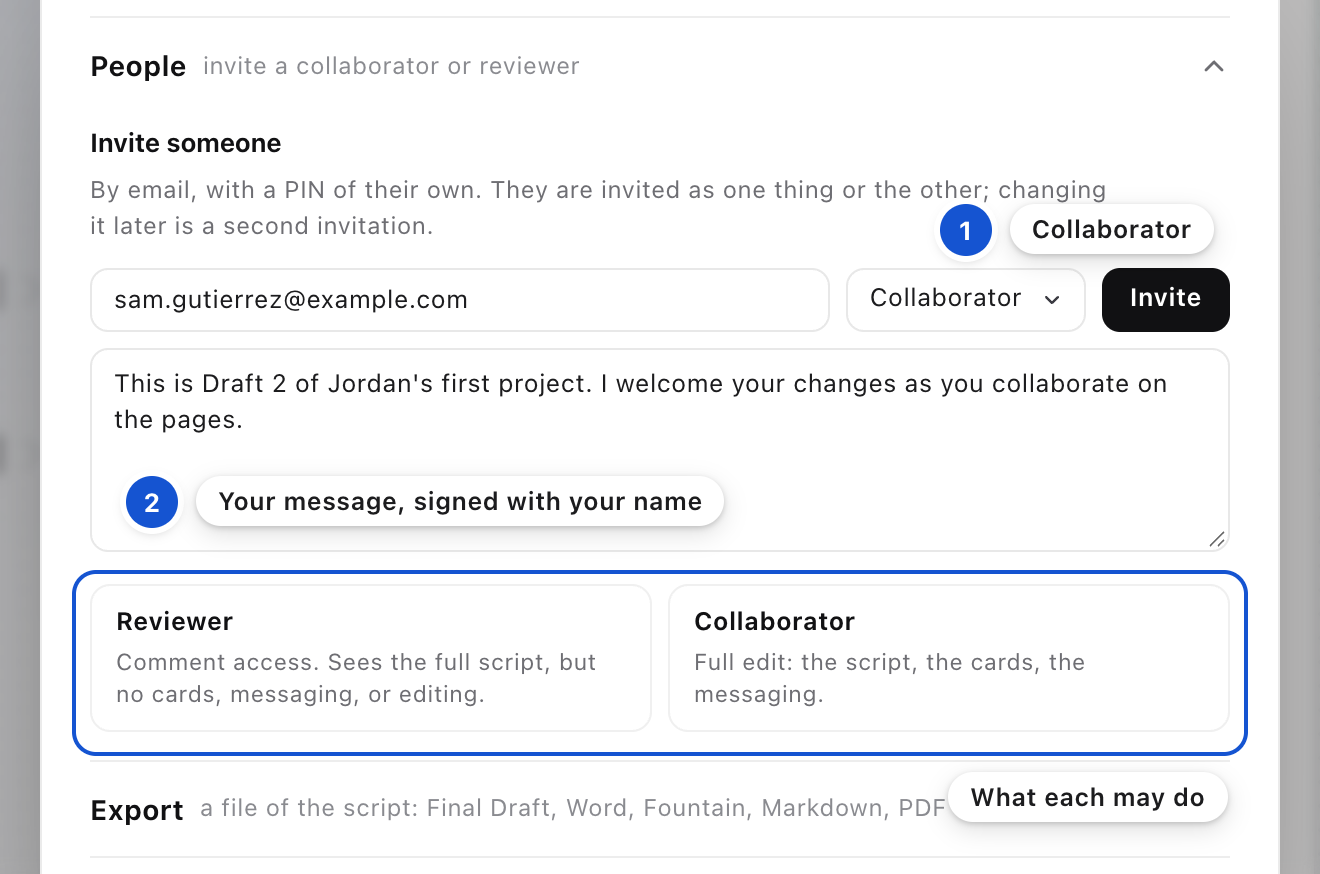The width and height of the screenshot is (1320, 874).
Task: Click the "a file of the script" Export subtitle
Action: tap(573, 808)
